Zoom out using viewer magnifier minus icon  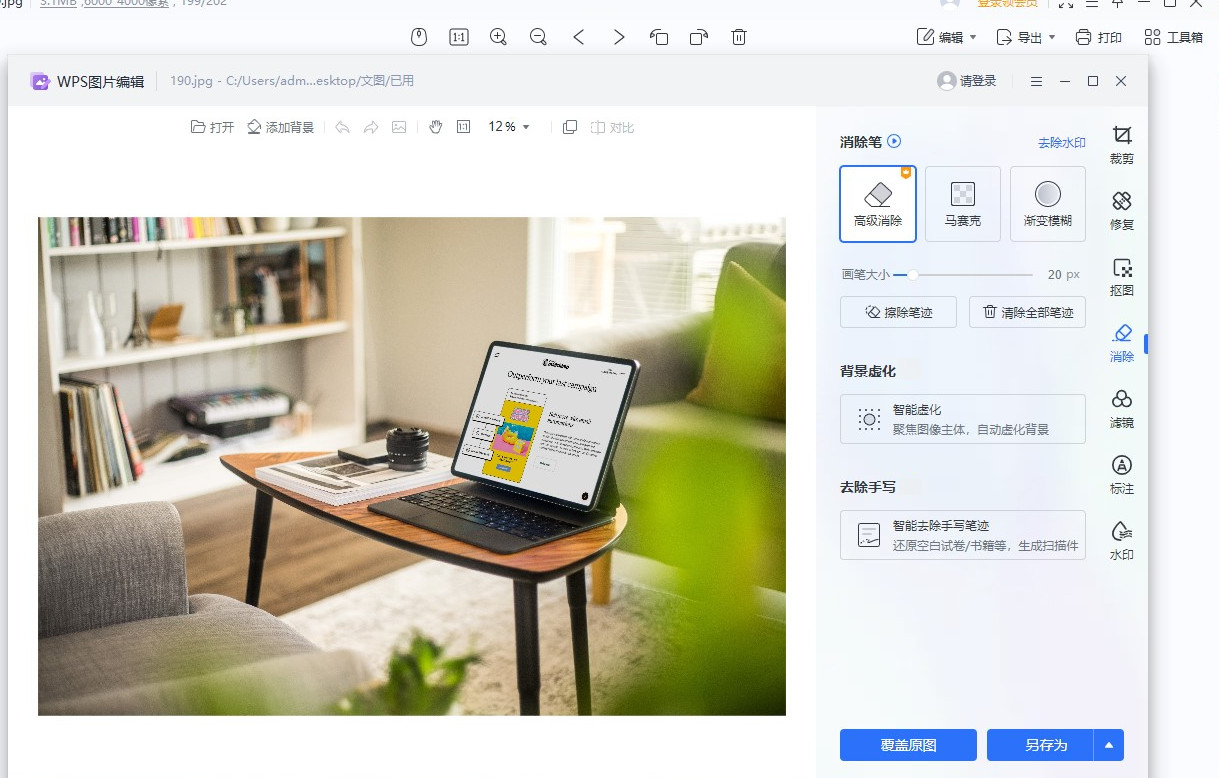538,37
